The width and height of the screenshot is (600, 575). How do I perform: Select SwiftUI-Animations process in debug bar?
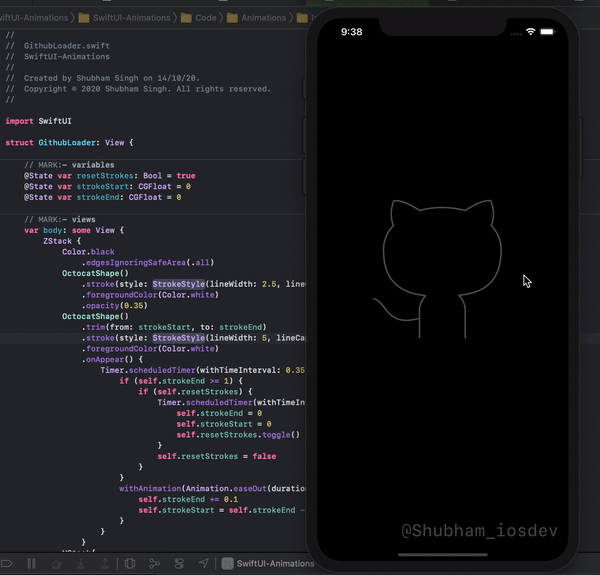point(268,564)
